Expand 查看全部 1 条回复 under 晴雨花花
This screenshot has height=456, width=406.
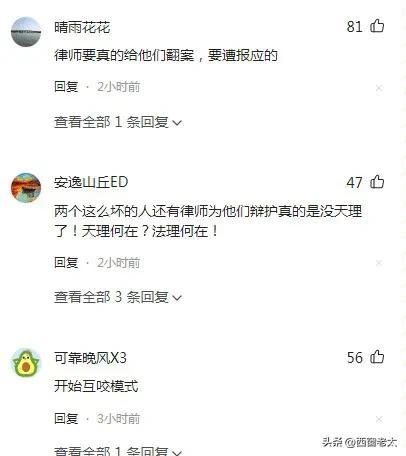(x=118, y=122)
